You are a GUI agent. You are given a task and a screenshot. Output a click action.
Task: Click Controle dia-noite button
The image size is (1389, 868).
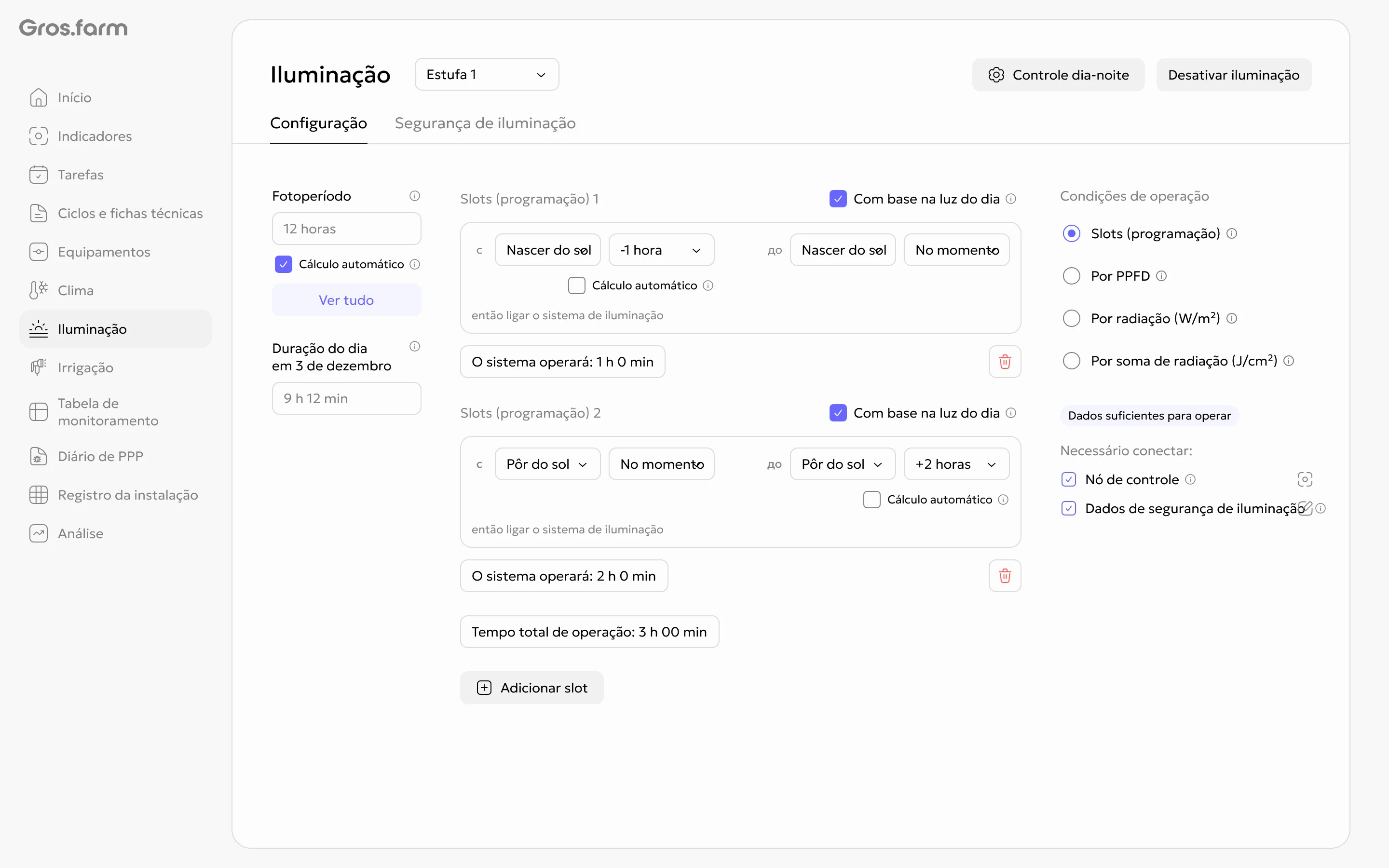[x=1059, y=75]
